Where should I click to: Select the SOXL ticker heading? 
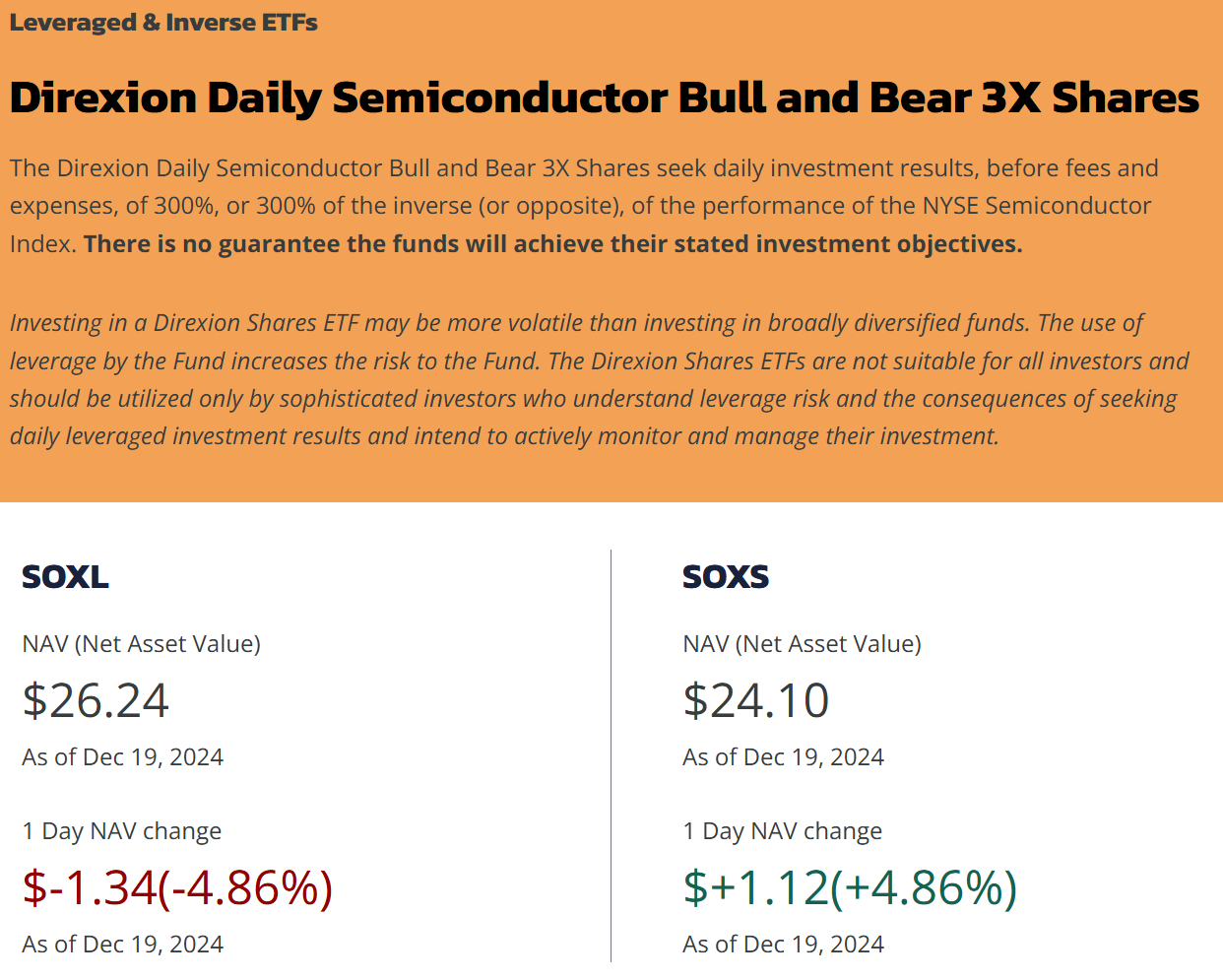click(x=65, y=576)
